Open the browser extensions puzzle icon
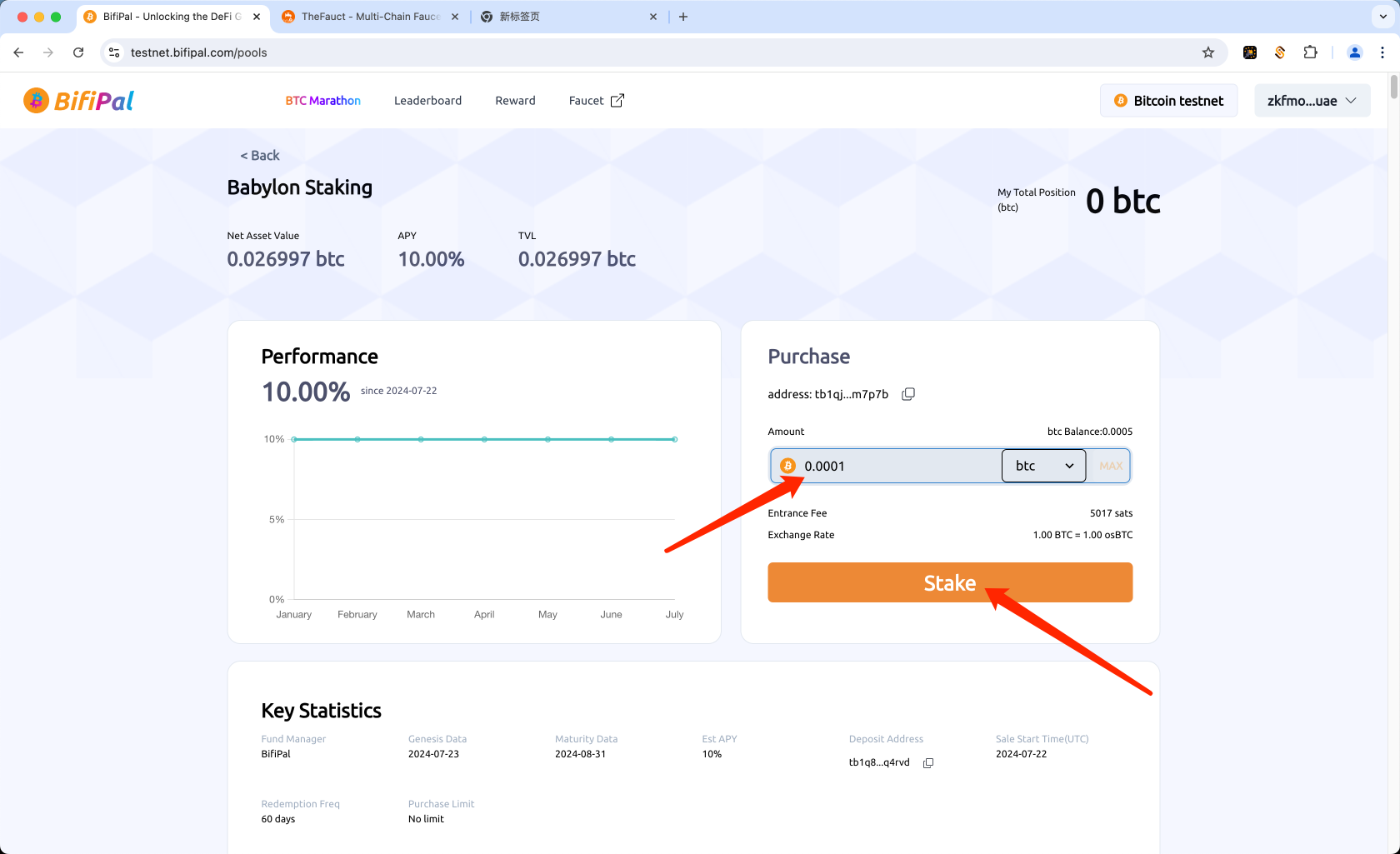1400x854 pixels. [x=1310, y=52]
